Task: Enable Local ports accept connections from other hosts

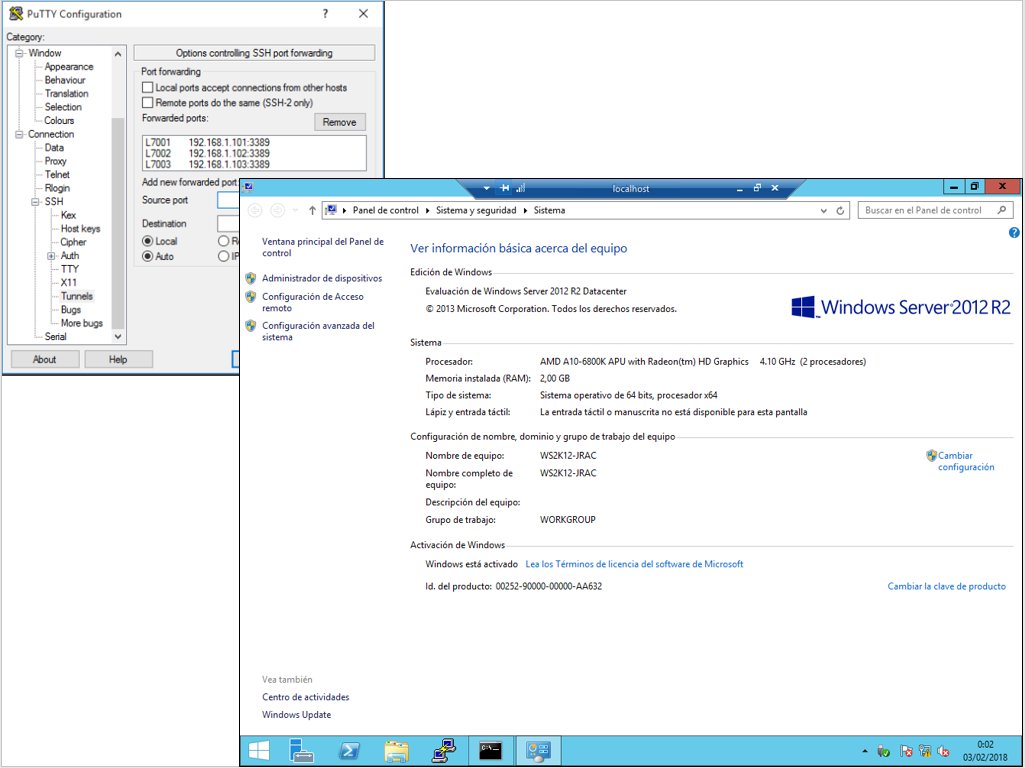Action: click(148, 88)
